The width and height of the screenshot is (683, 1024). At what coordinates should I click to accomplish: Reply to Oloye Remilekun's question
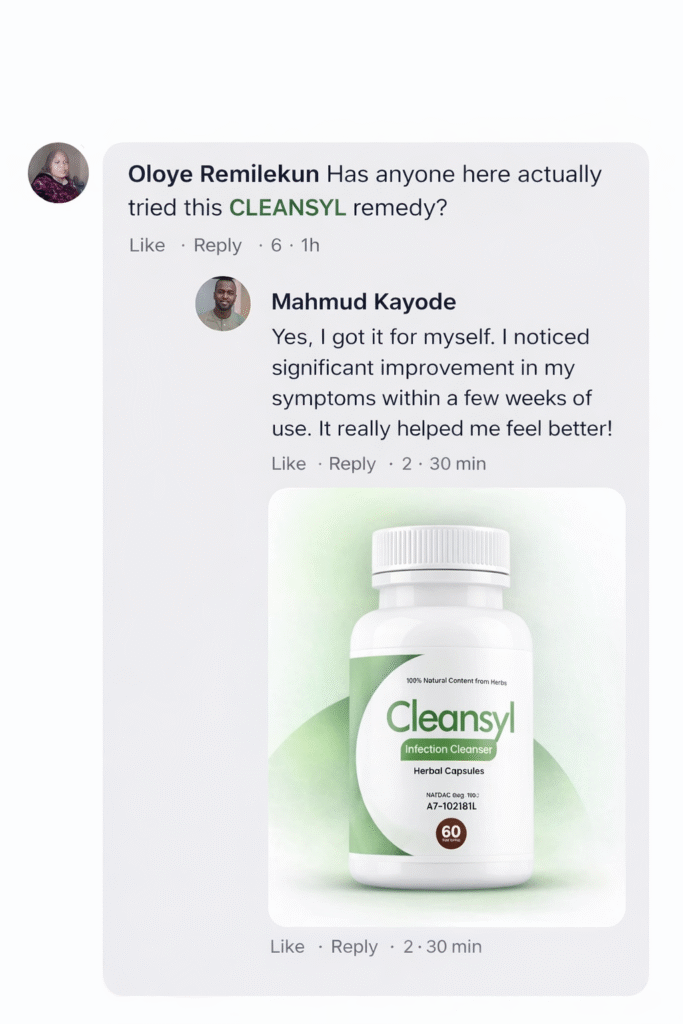tap(218, 245)
